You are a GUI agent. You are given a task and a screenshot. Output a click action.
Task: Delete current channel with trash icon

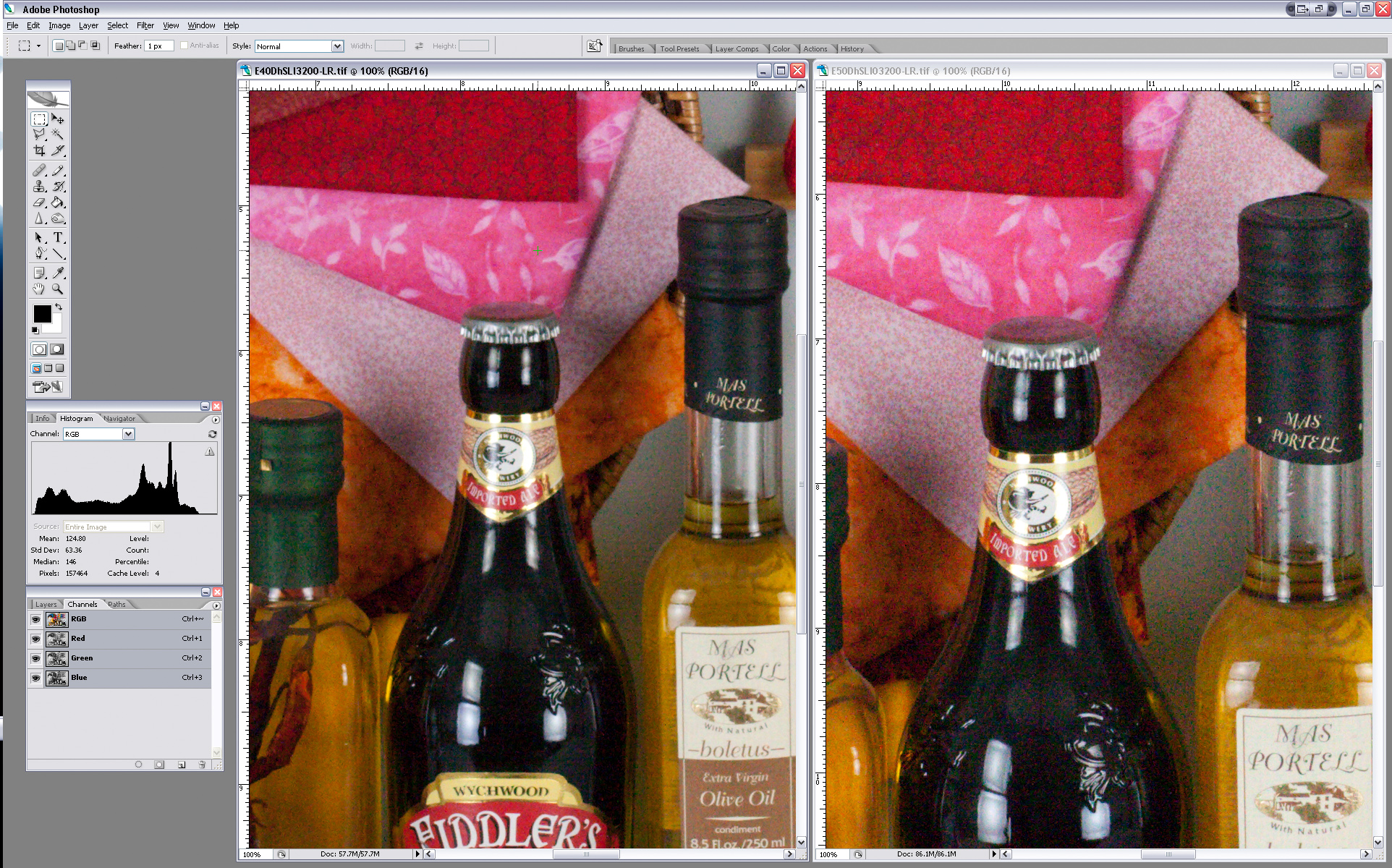point(203,765)
